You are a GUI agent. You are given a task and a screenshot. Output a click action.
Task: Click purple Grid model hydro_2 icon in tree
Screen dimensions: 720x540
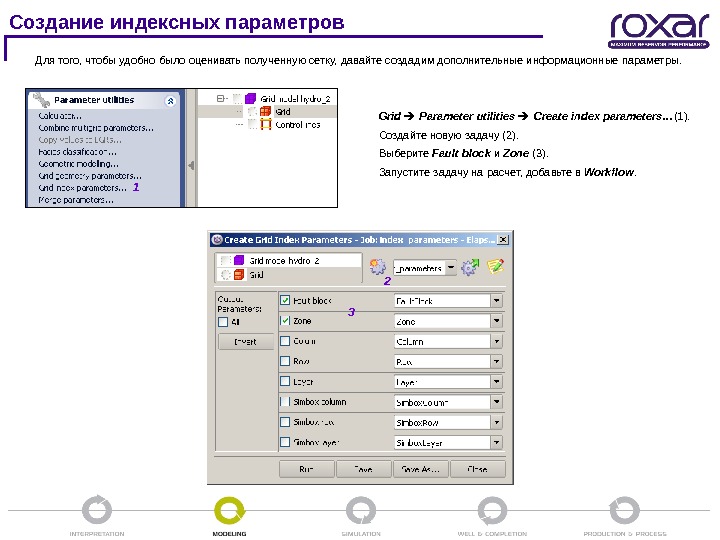pyautogui.click(x=250, y=98)
